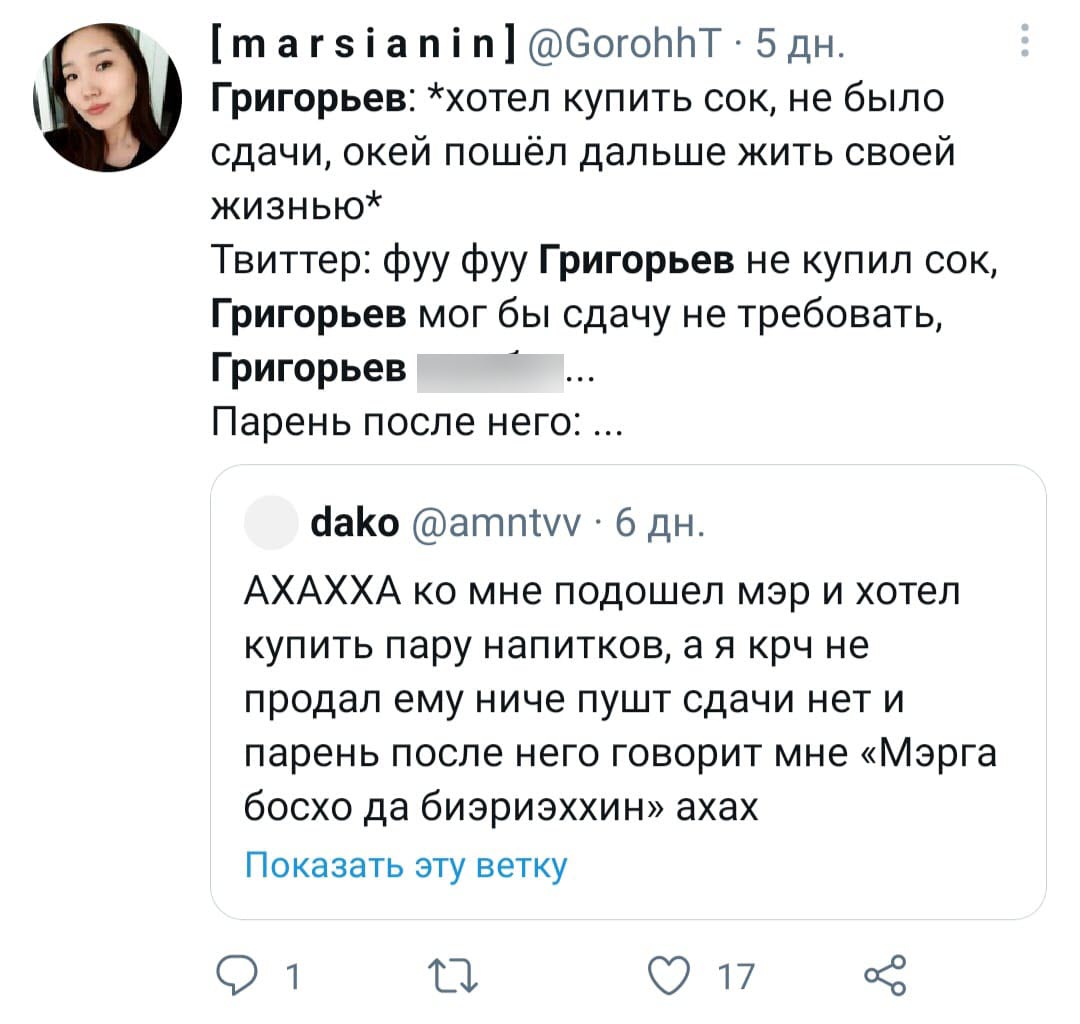The width and height of the screenshot is (1080, 1024).
Task: Click the "Показать эту ветку" link
Action: point(406,864)
